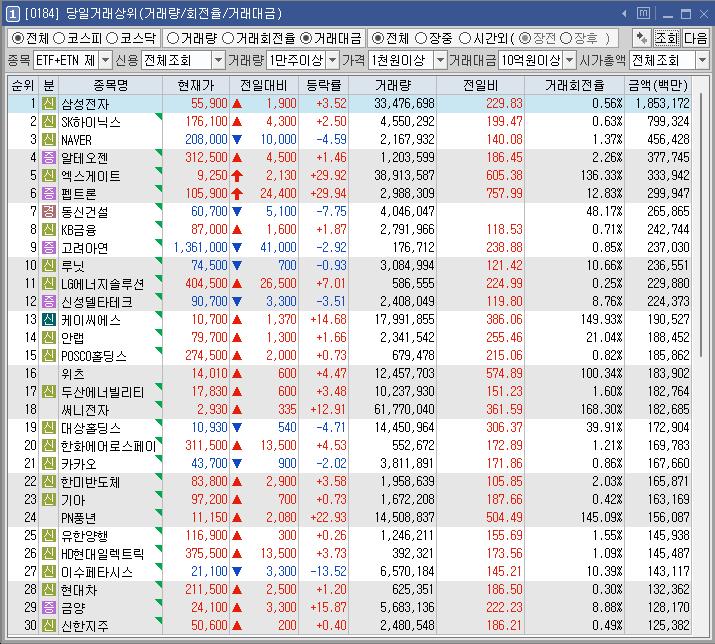Click the window number 1 icon in the title bar

coord(12,14)
